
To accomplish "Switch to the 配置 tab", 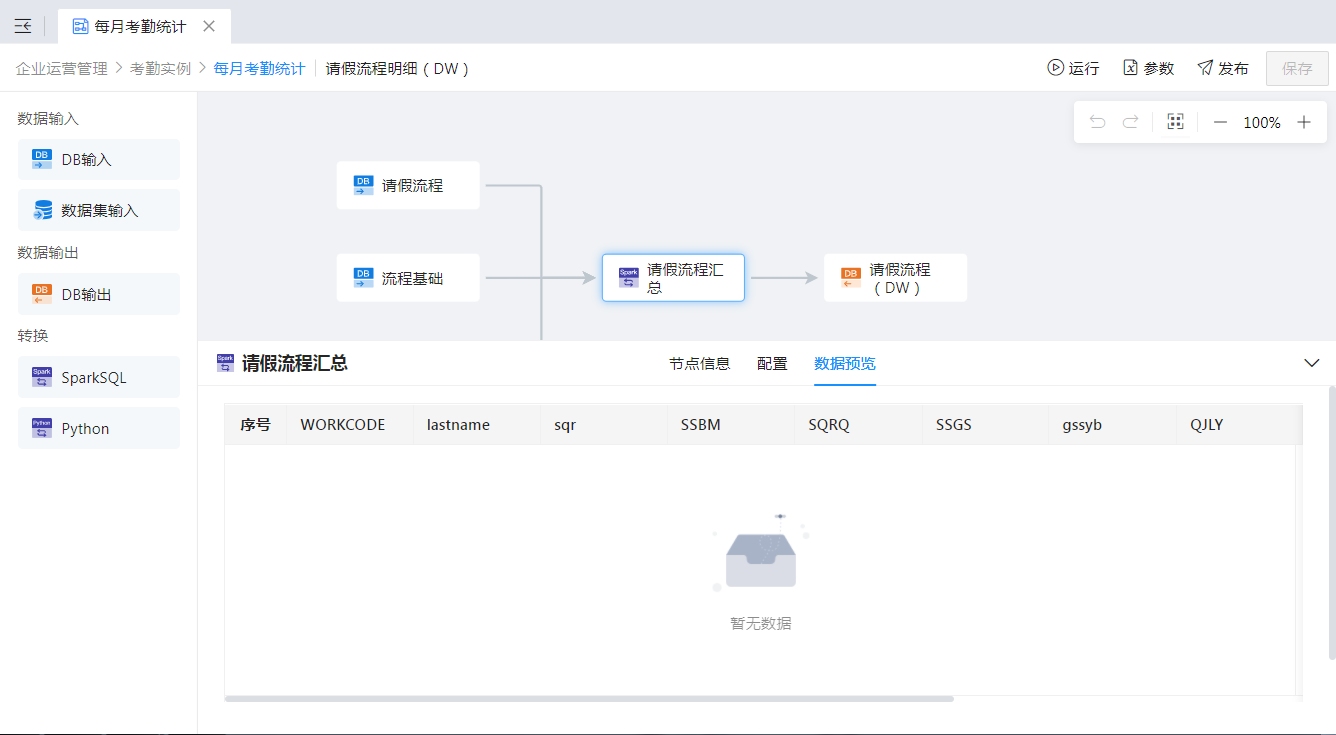I will [x=772, y=364].
